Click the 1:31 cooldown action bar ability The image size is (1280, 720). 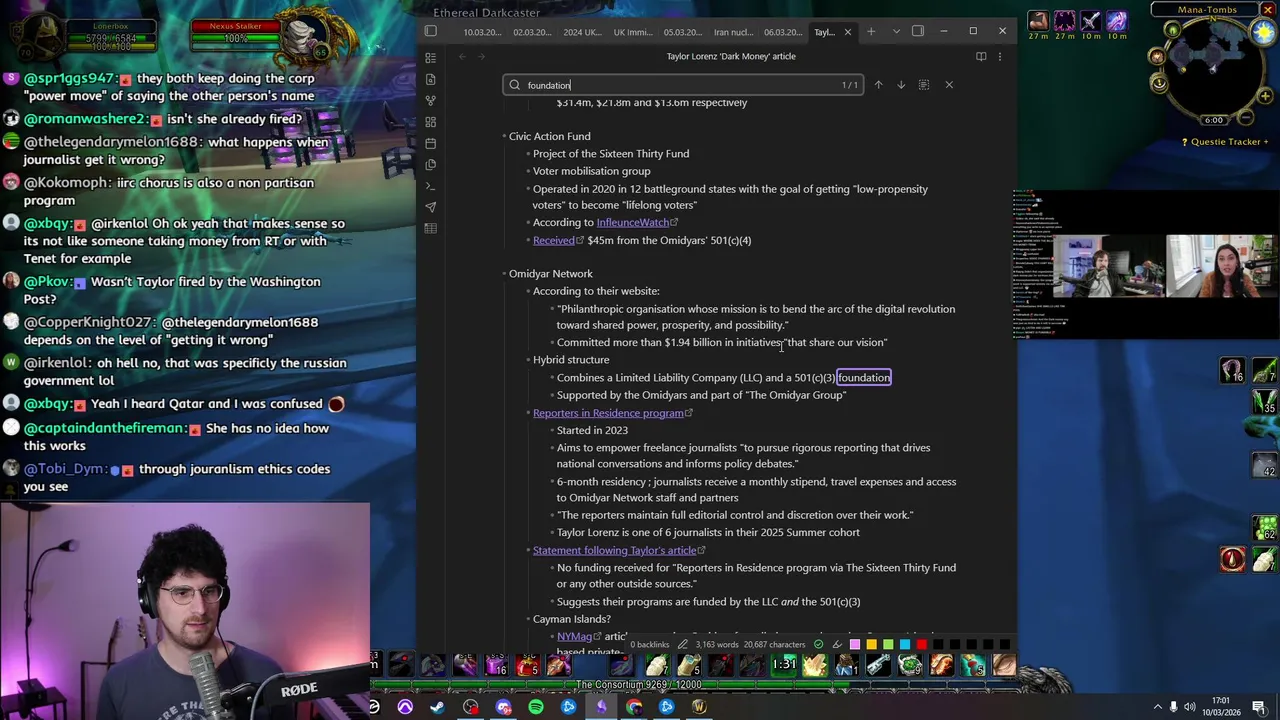[784, 665]
